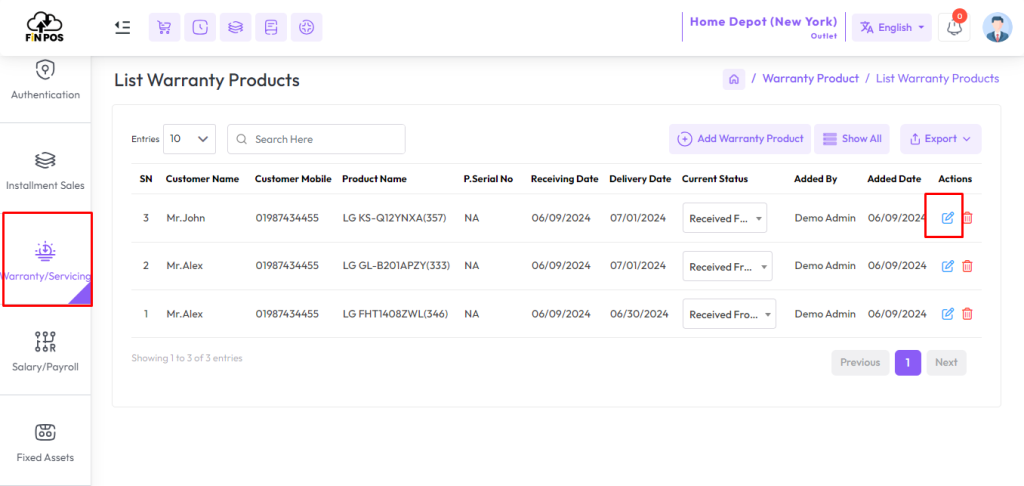Sort by the SN column header
1024x486 pixels.
(x=146, y=179)
